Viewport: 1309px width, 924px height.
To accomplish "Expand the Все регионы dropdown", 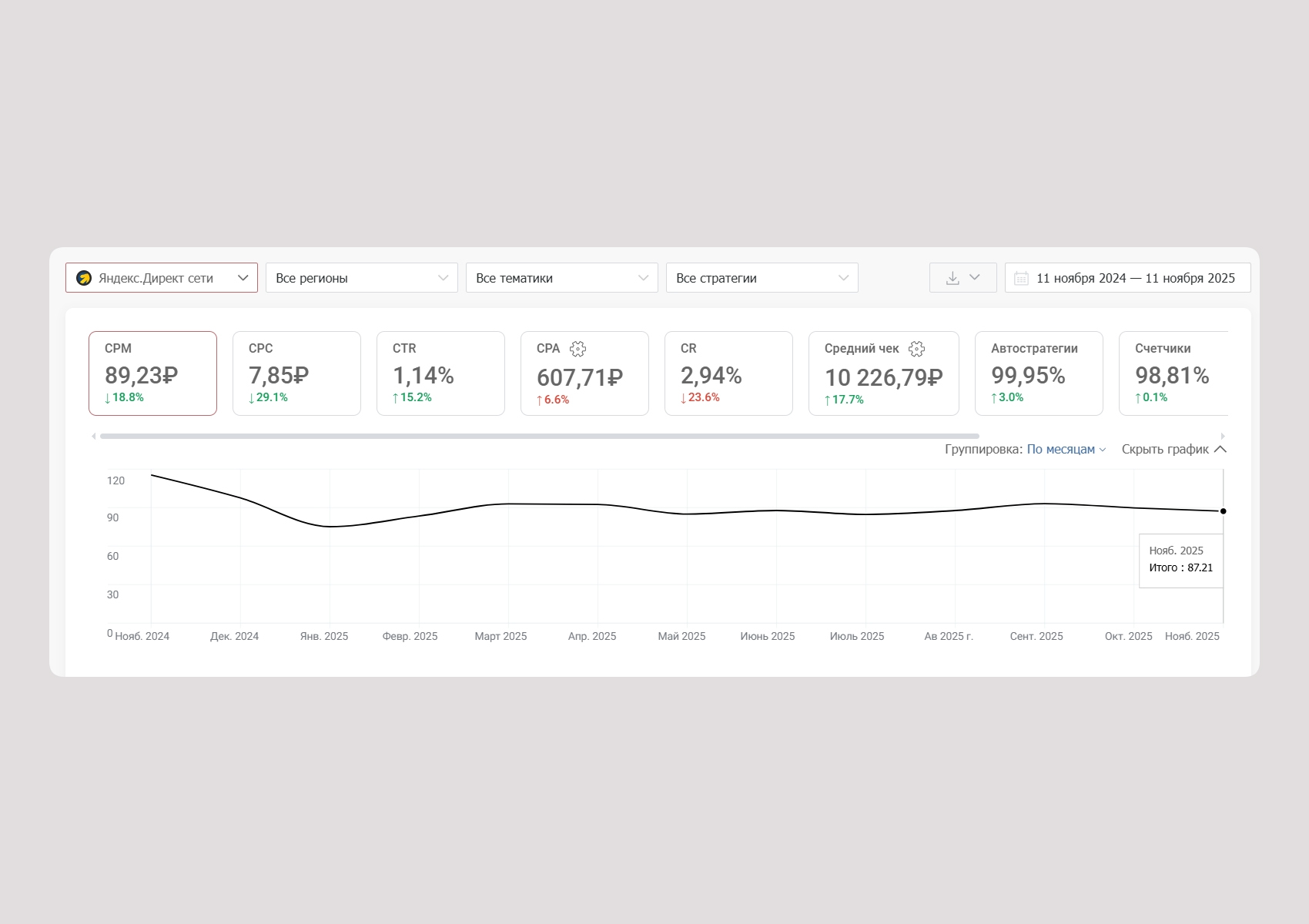I will (361, 278).
